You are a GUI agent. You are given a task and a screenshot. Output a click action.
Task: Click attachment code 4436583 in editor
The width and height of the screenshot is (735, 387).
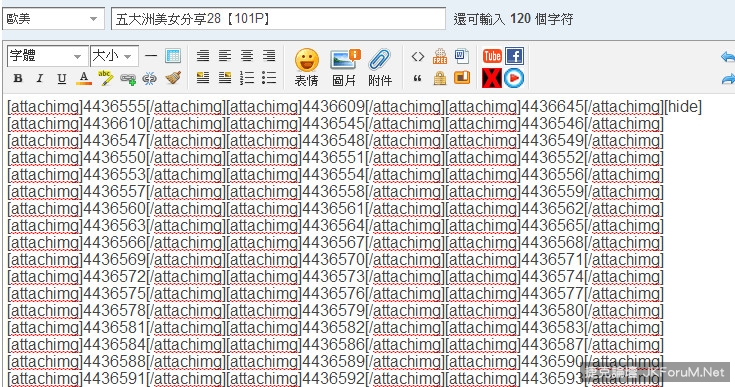click(x=552, y=327)
